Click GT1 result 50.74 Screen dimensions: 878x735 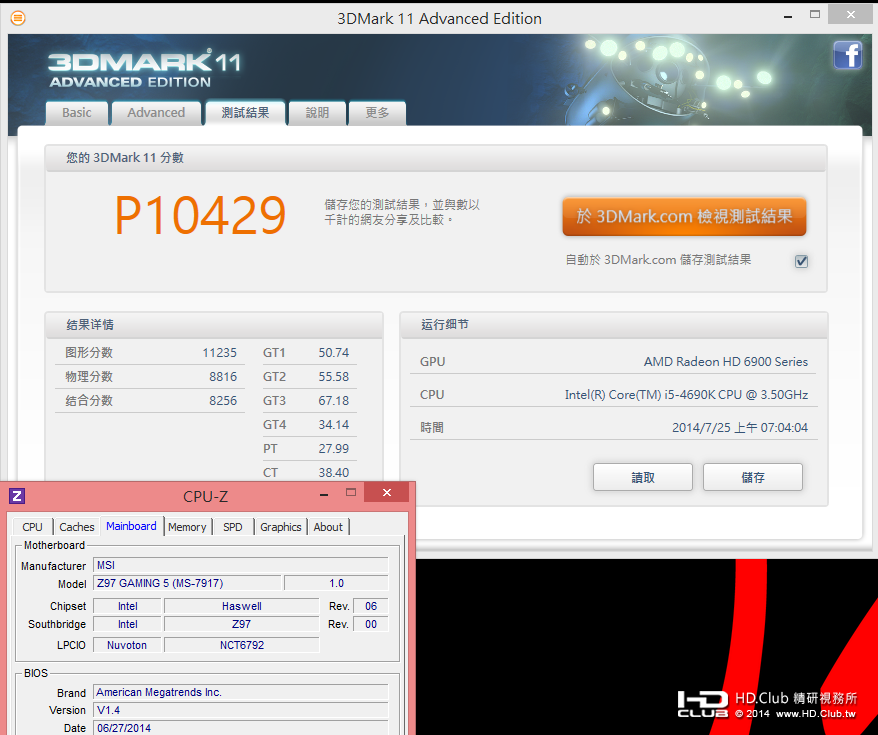[x=334, y=353]
